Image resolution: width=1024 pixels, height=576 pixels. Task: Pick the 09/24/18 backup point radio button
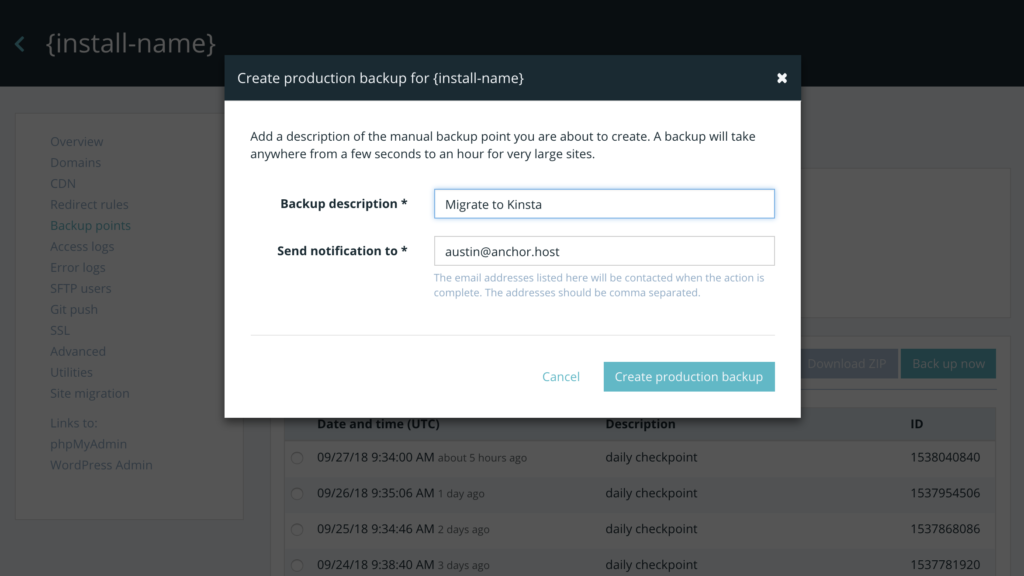(x=297, y=565)
